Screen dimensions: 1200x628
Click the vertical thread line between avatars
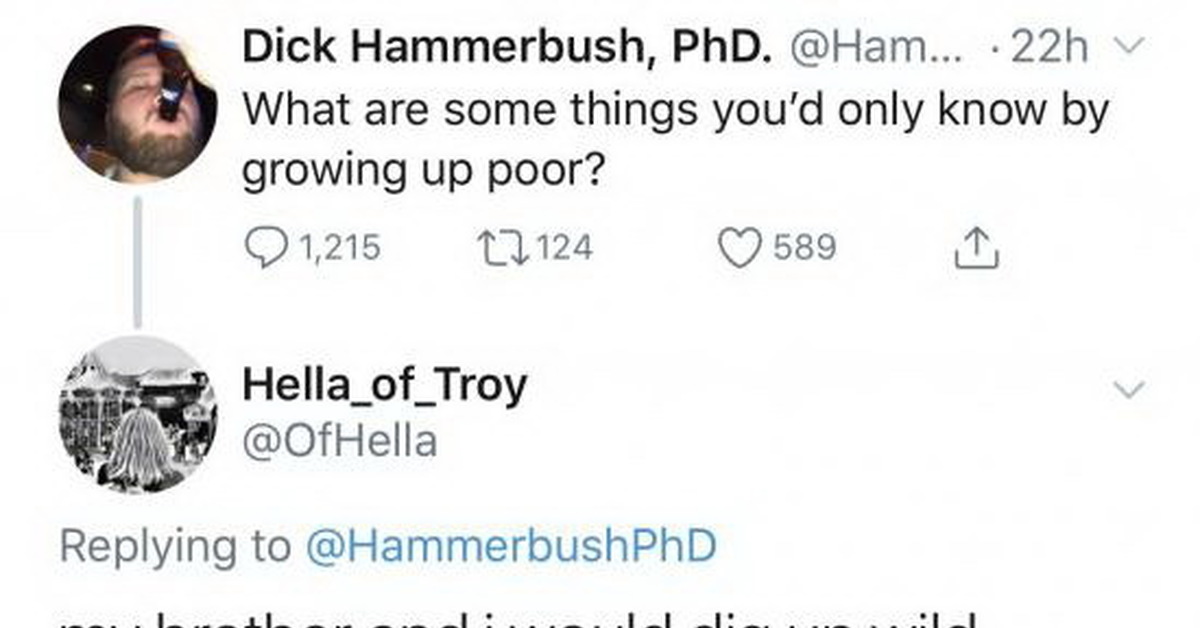click(x=137, y=262)
